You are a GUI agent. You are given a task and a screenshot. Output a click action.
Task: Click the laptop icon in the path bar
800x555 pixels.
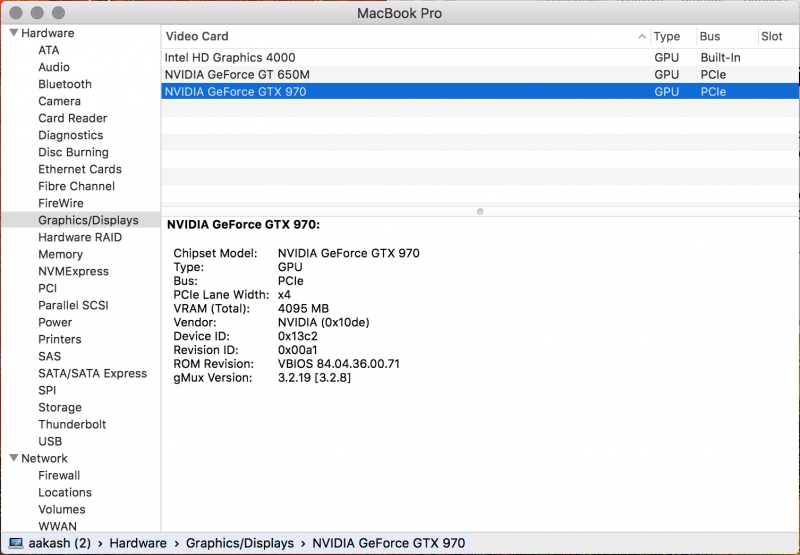tap(16, 543)
